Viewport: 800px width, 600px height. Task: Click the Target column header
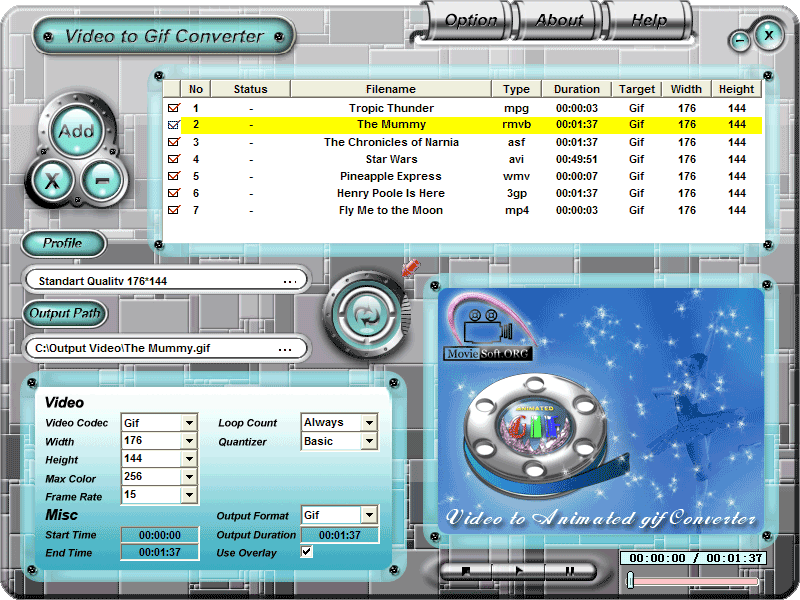637,89
